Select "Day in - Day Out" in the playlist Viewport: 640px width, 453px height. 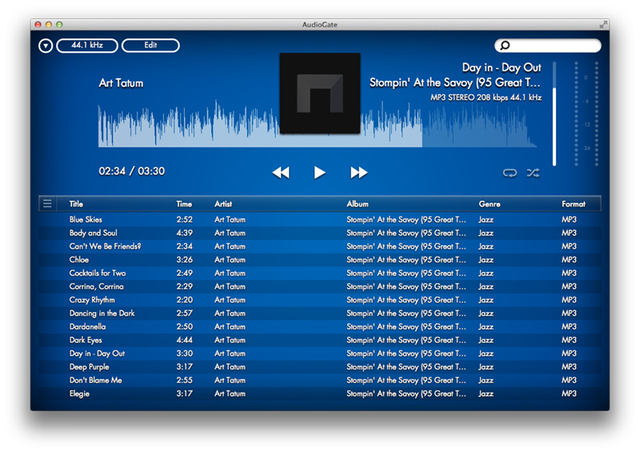(320, 353)
